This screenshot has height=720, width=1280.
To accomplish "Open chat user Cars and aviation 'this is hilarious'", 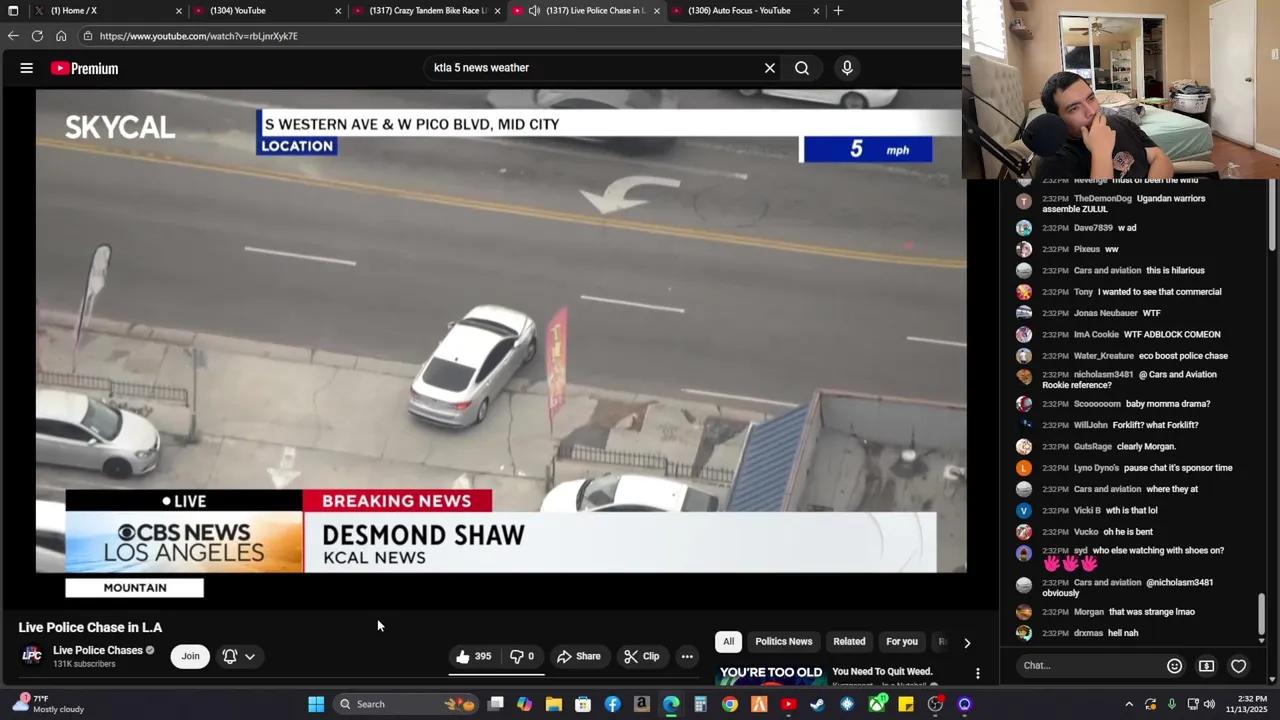I will [x=1107, y=270].
